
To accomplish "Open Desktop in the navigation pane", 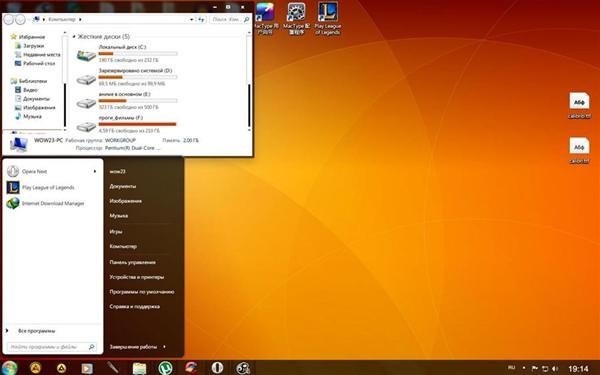I will point(35,64).
